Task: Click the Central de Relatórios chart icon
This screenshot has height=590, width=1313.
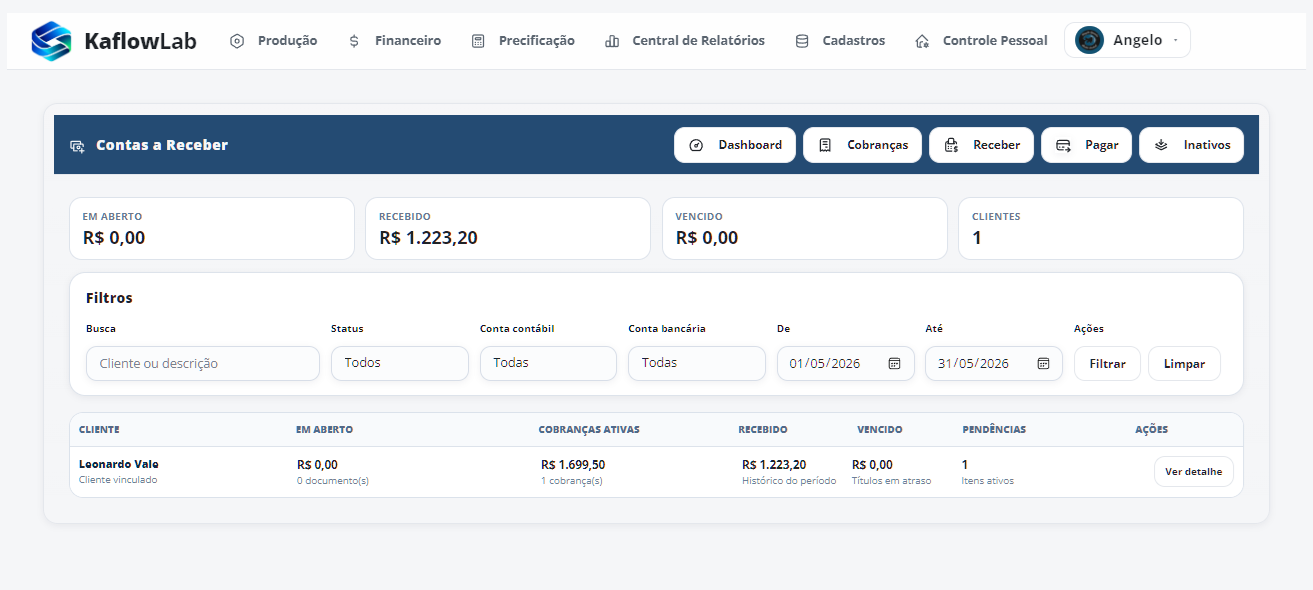Action: tap(612, 41)
